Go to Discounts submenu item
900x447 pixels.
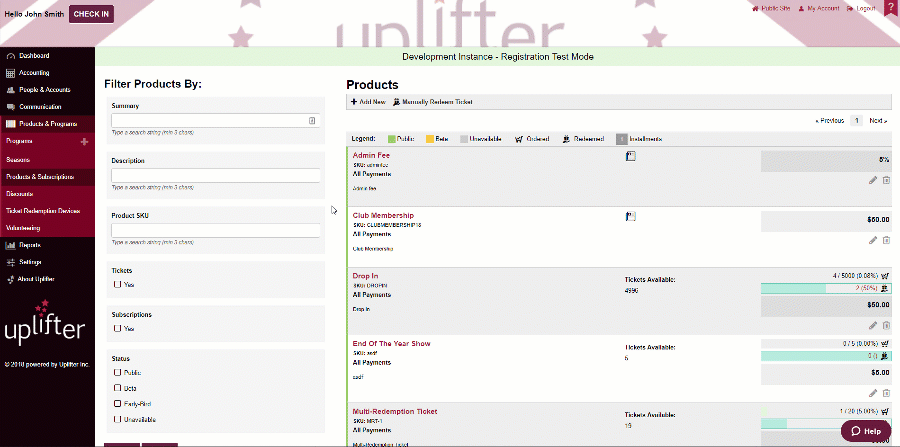(20, 194)
